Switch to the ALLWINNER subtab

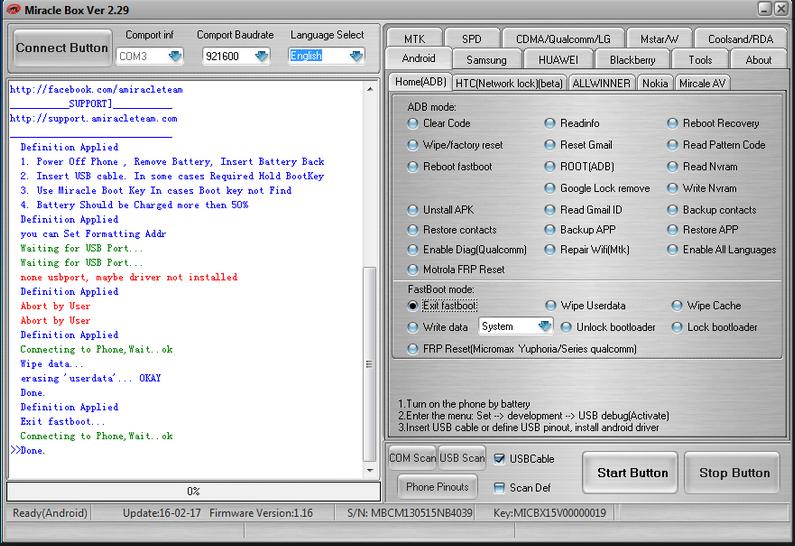[601, 83]
